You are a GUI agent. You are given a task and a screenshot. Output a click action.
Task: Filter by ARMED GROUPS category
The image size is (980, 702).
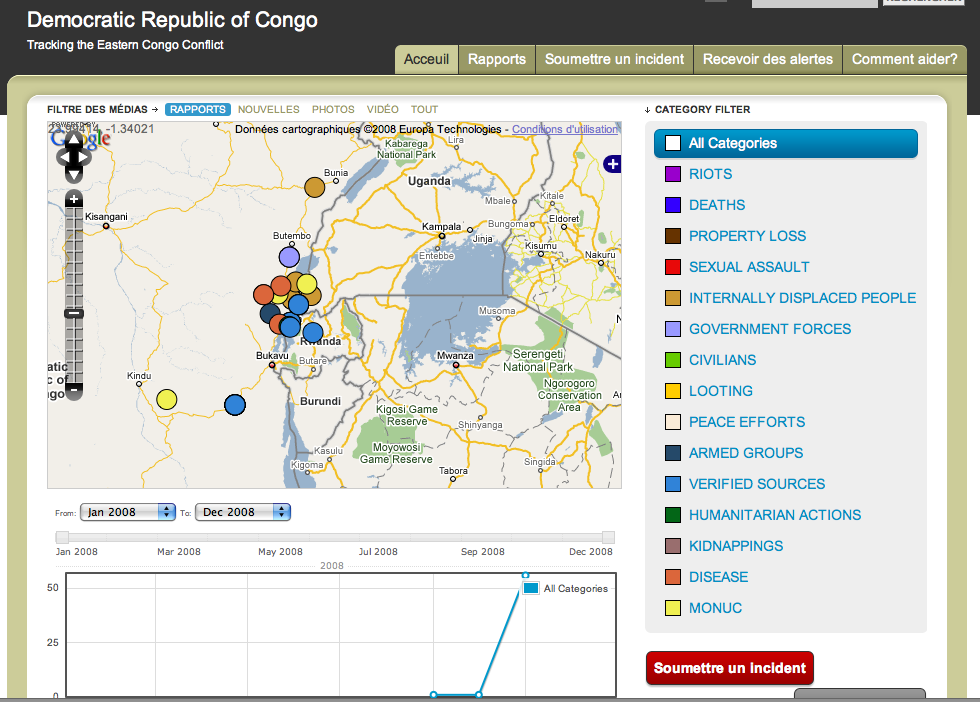point(746,453)
